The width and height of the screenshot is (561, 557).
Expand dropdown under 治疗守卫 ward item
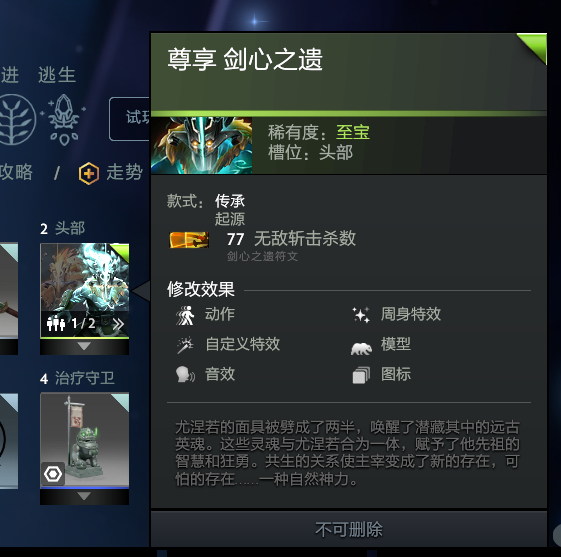coord(84,497)
